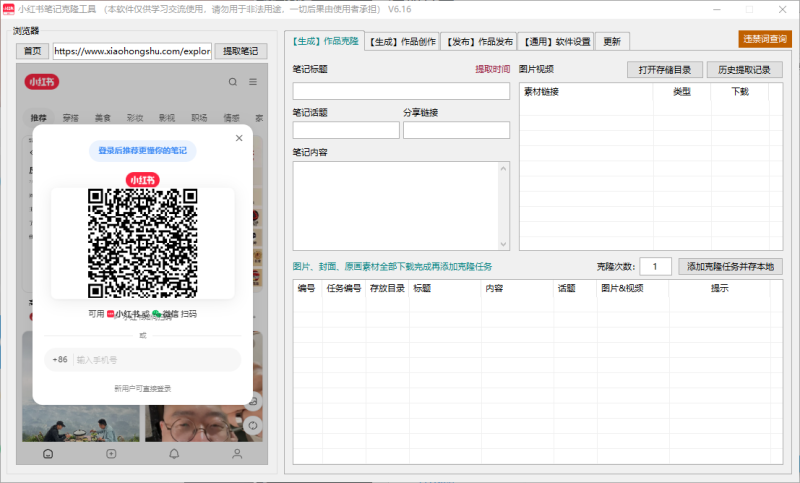Image resolution: width=800 pixels, height=483 pixels.
Task: Open the hamburger menu in Xiaohongshu header
Action: tap(253, 82)
